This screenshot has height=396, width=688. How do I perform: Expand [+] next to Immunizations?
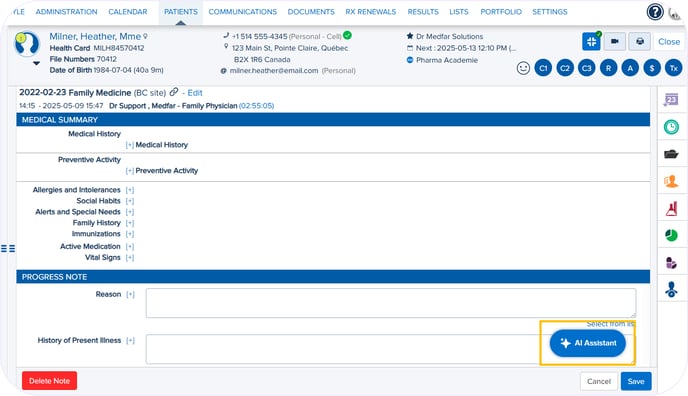(129, 234)
